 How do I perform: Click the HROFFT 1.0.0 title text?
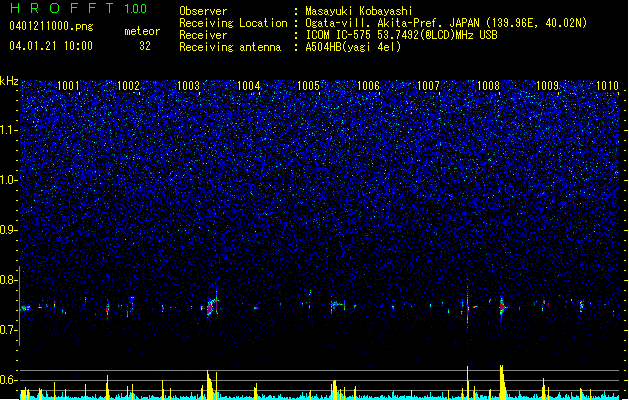79,8
